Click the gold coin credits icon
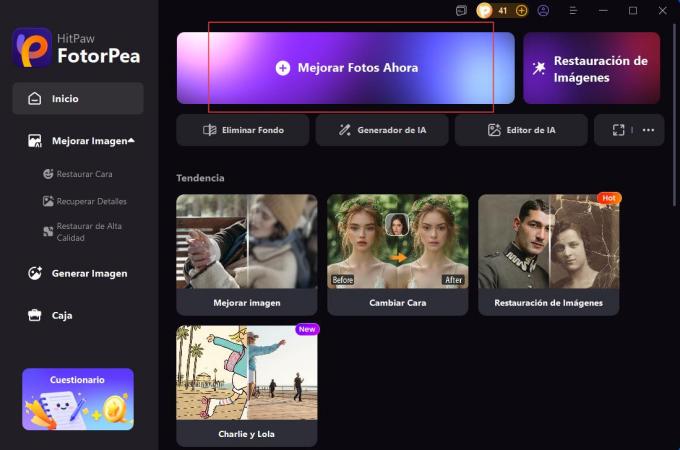680x450 pixels. coord(485,10)
